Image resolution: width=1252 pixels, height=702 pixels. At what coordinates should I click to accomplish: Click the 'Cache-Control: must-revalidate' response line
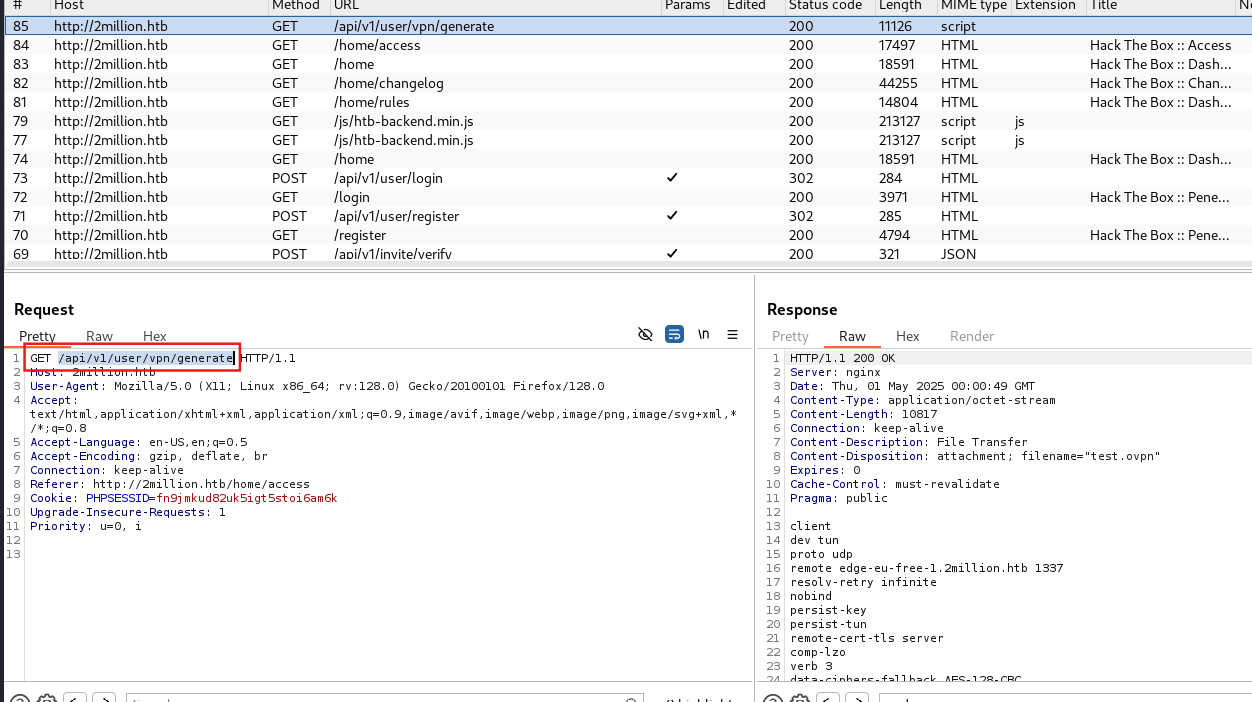[x=895, y=484]
